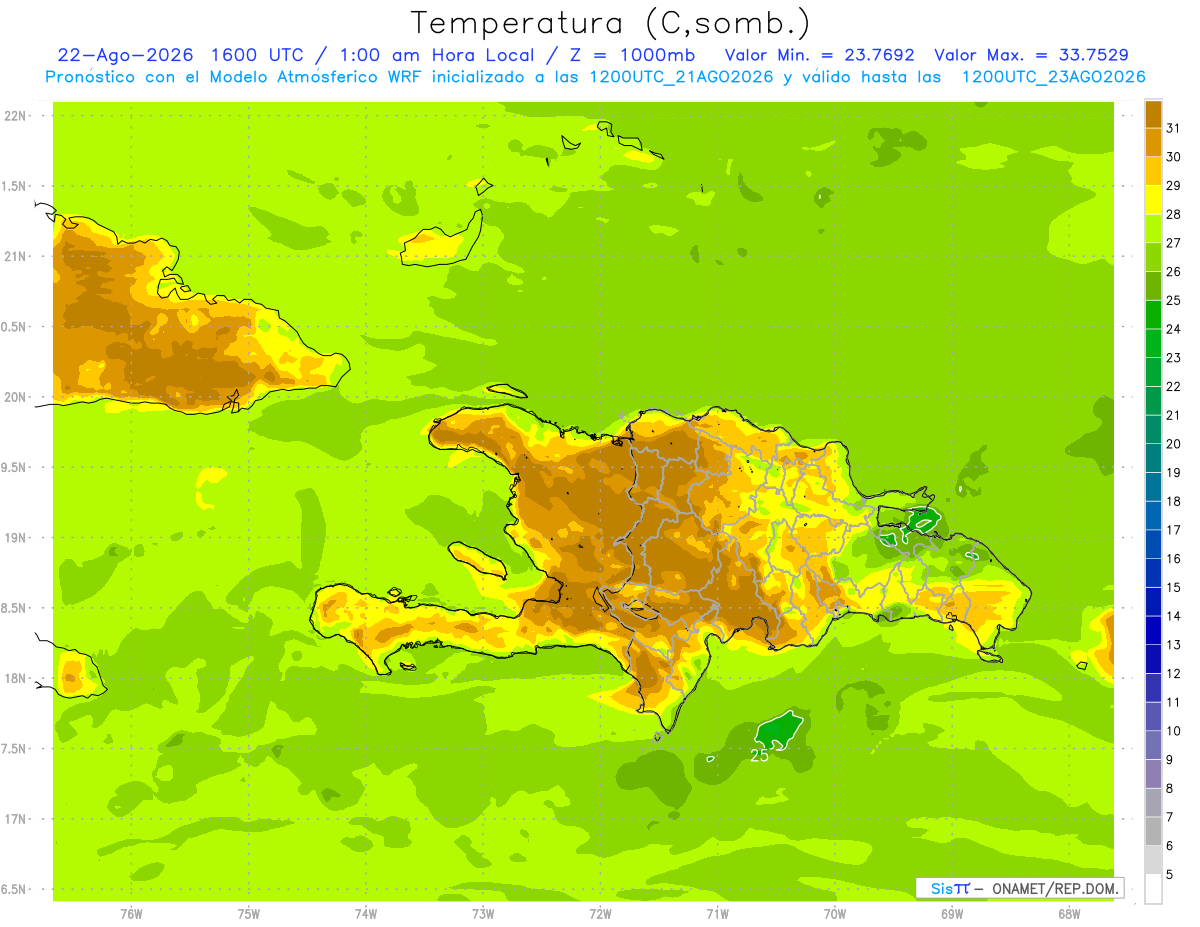Click the orange legend swatch between 30 and 31
The width and height of the screenshot is (1200, 927).
[x=1153, y=142]
